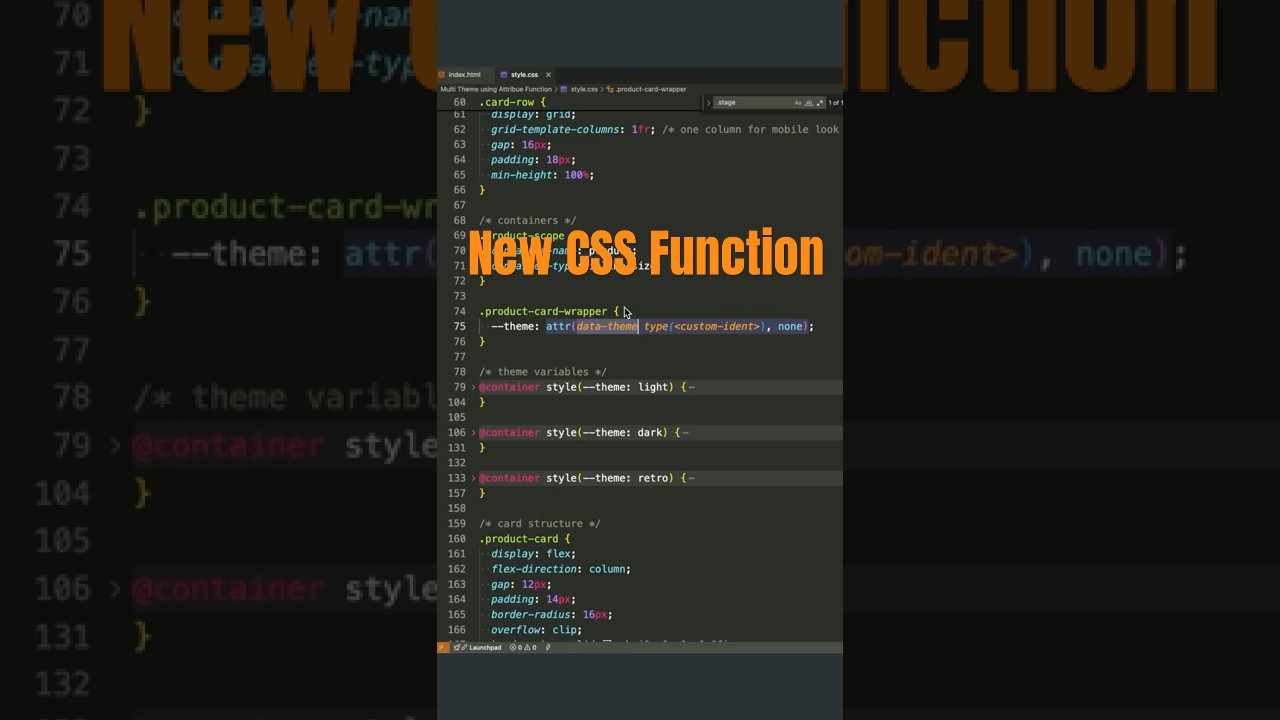Screen dimensions: 1280x720
Task: Click 'flex-direction: column' on line 162
Action: (x=560, y=569)
